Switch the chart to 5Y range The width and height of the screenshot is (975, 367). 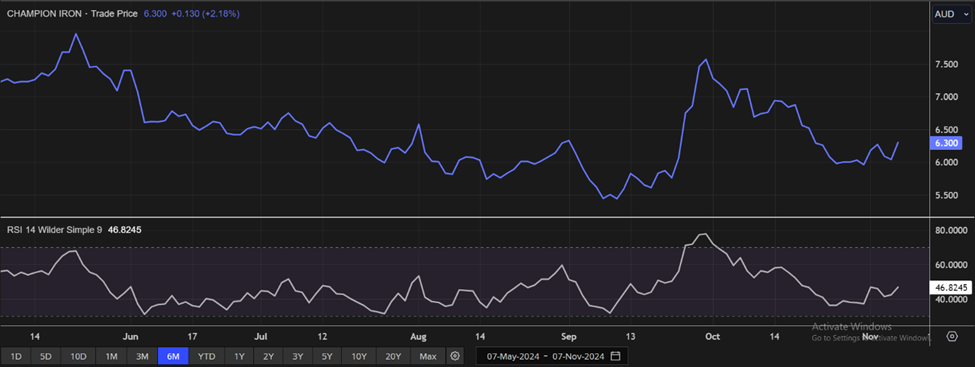tap(327, 356)
